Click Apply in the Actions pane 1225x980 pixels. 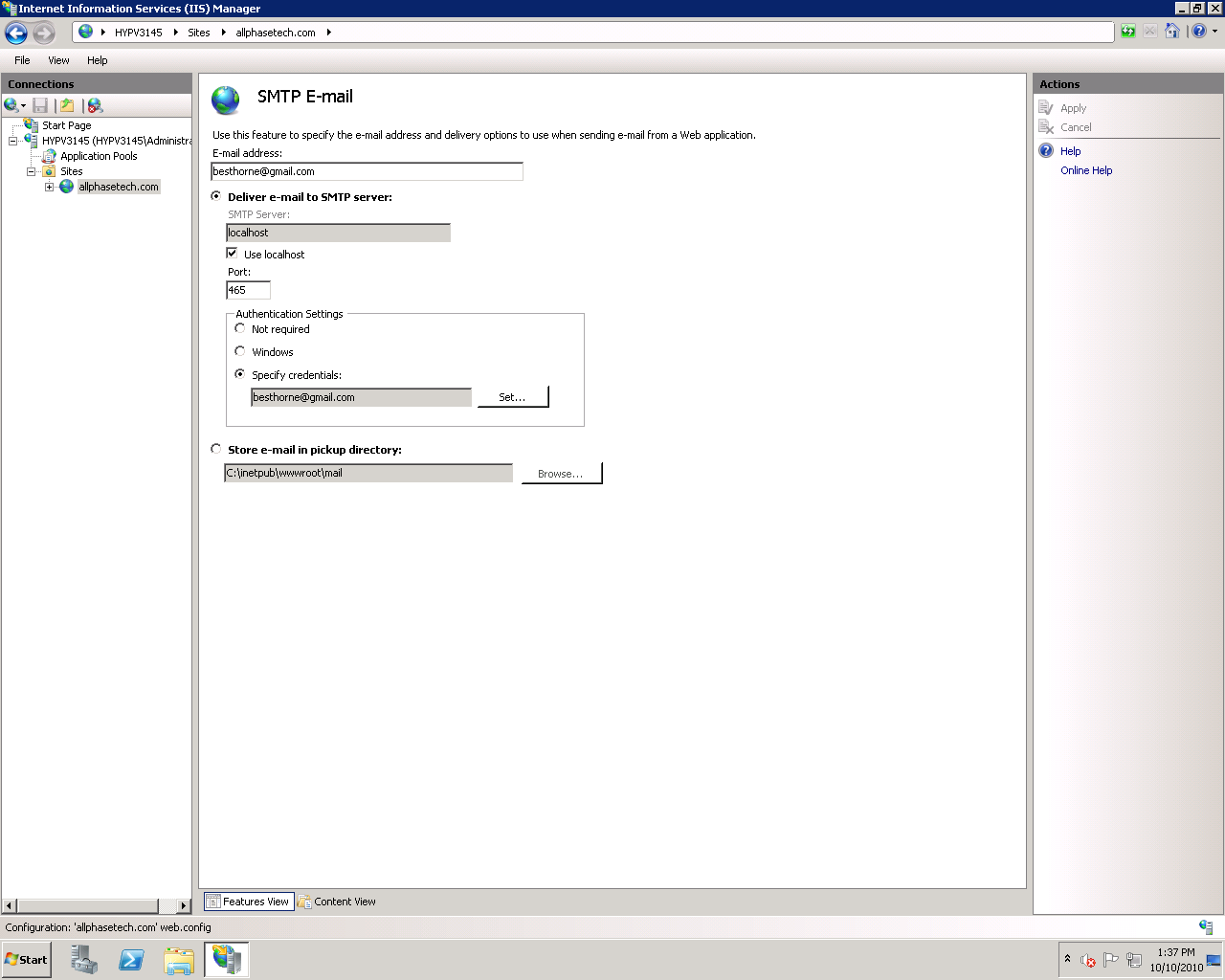pos(1073,108)
